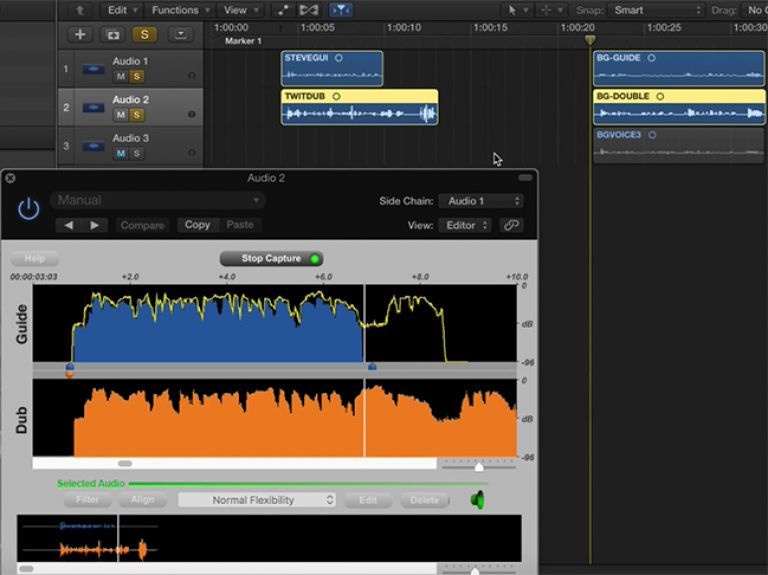Viewport: 768px width, 575px height.
Task: Click the waveform zoom slider under Dub
Action: pos(479,466)
